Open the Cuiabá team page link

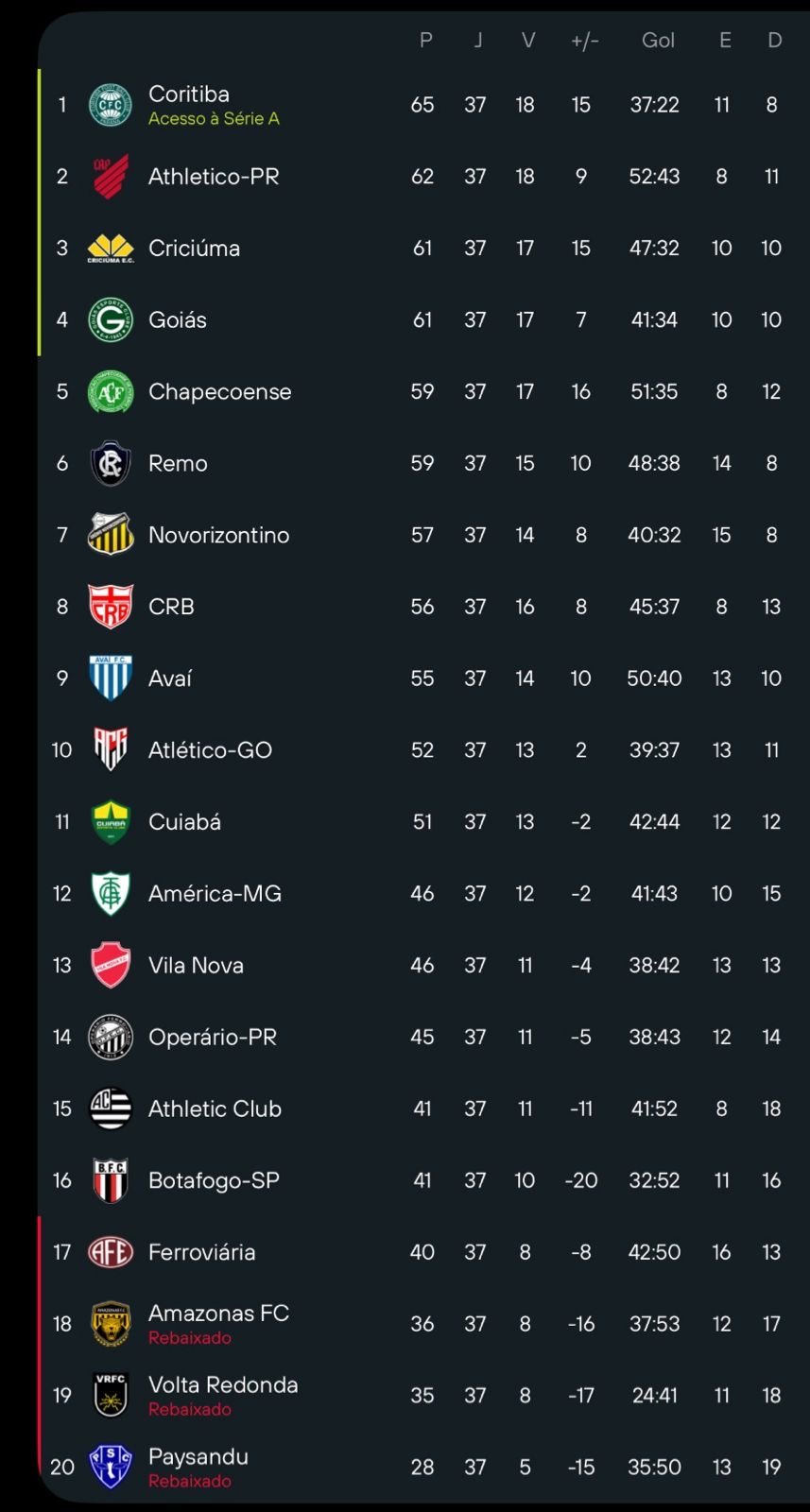[x=184, y=822]
